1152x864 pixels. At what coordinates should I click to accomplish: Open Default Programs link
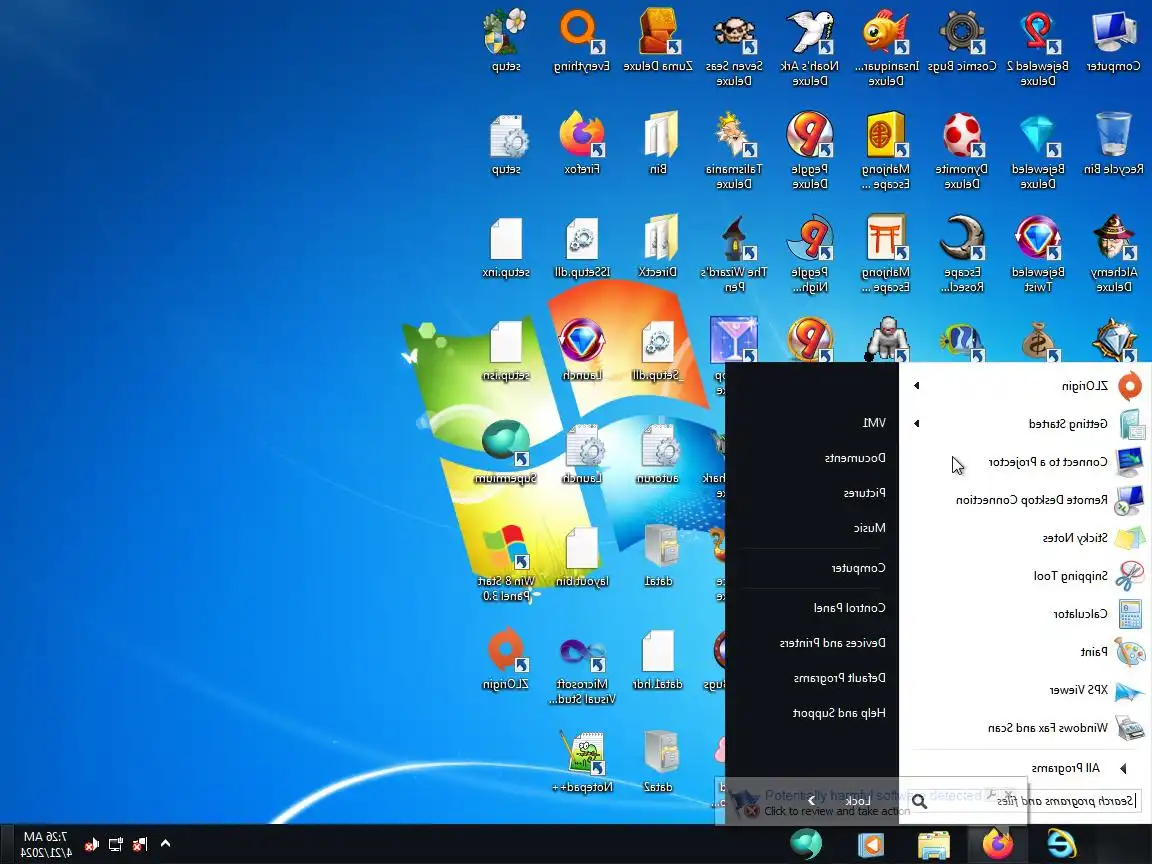(840, 677)
